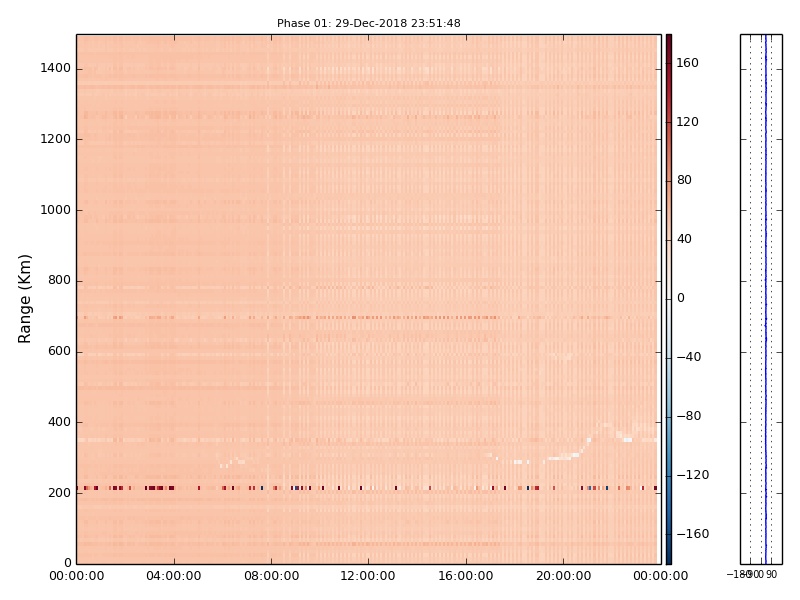Click the 08:00:00 time tick label
The width and height of the screenshot is (800, 600).
(271, 576)
